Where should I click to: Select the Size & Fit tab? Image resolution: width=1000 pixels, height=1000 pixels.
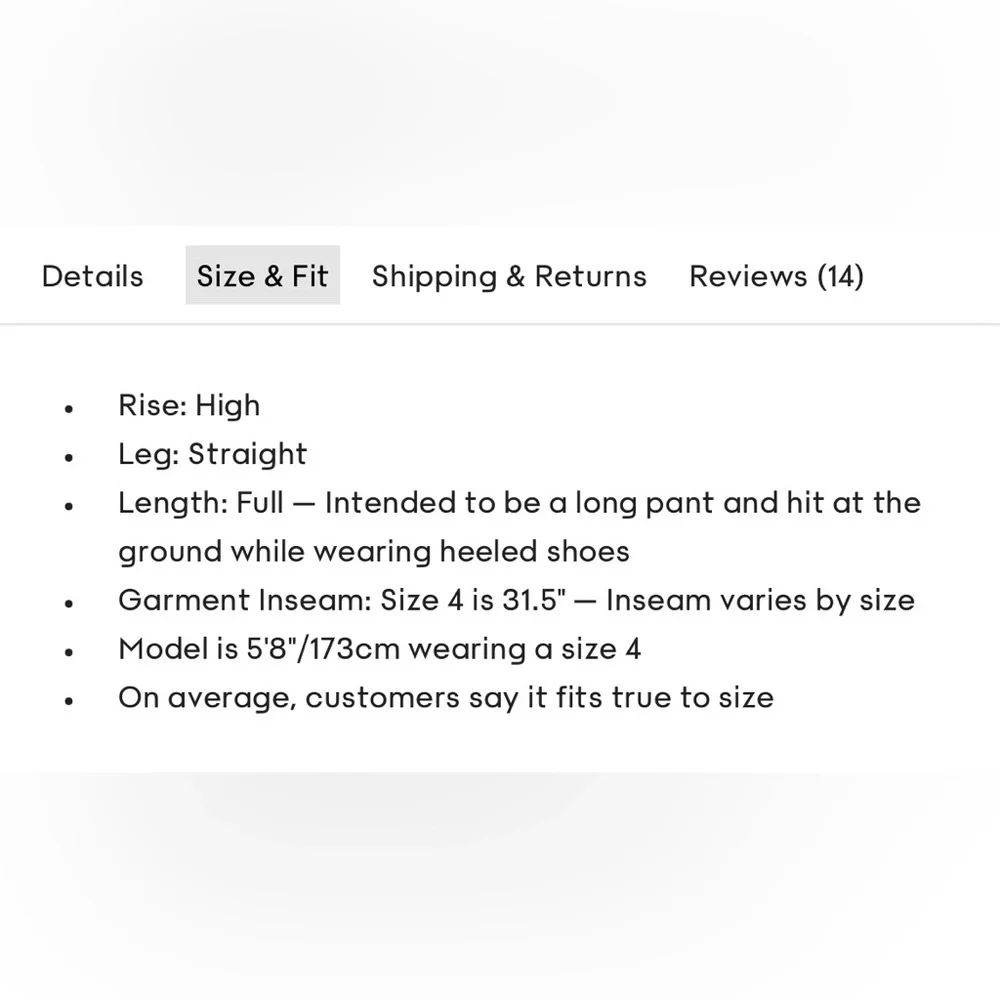(x=263, y=275)
